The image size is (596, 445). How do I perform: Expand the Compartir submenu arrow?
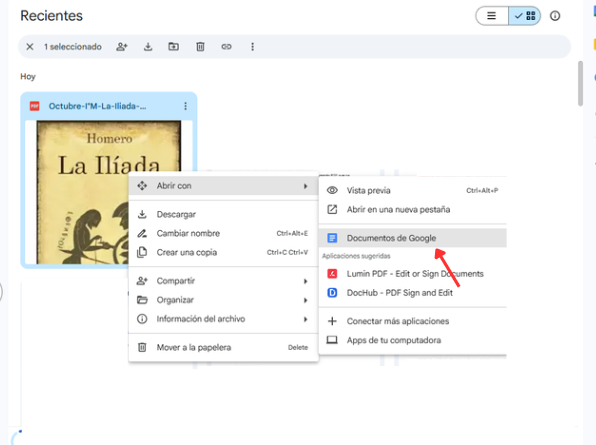305,281
